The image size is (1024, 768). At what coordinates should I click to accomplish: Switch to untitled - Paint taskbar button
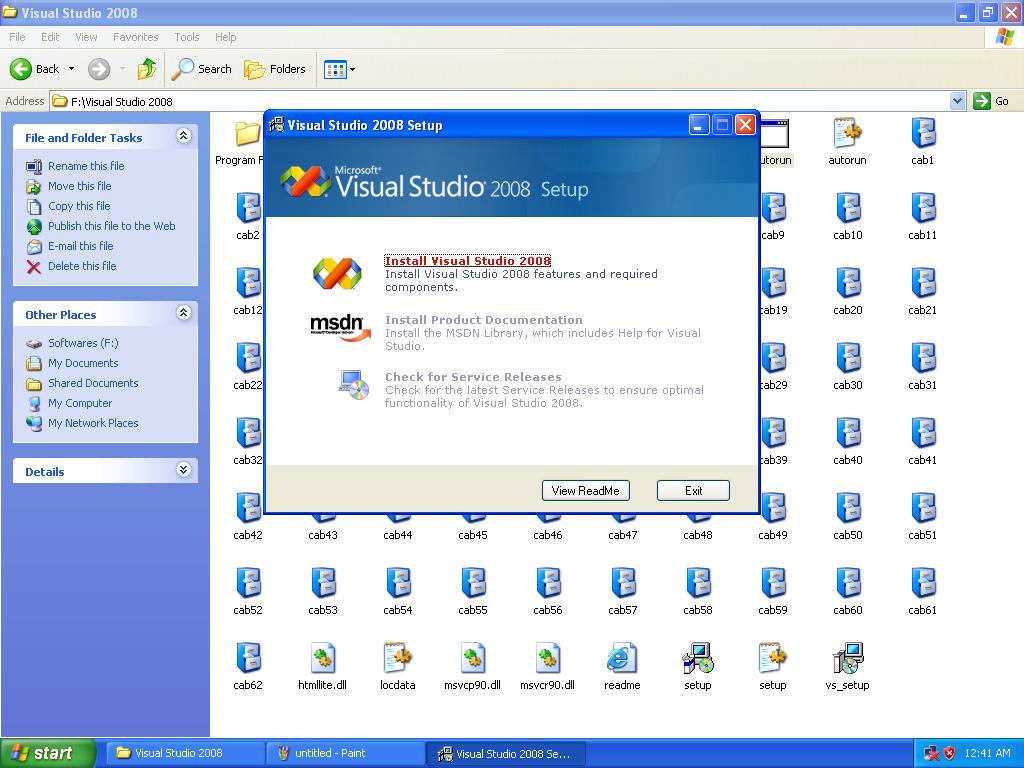pyautogui.click(x=345, y=753)
